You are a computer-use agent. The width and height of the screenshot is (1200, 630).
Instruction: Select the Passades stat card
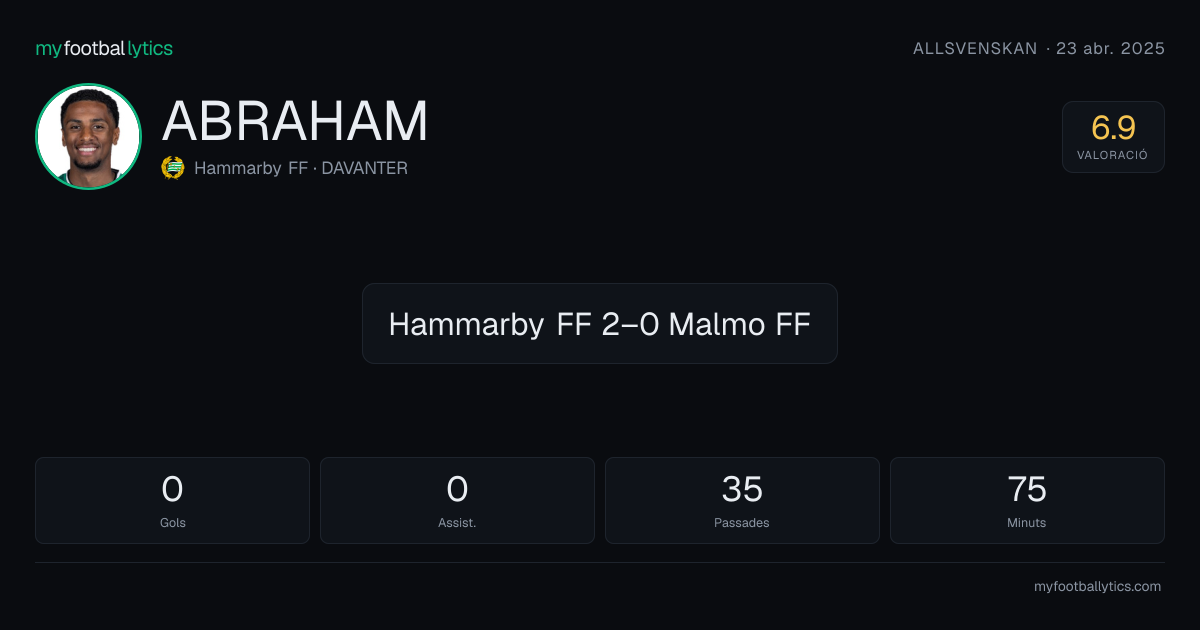click(x=742, y=500)
